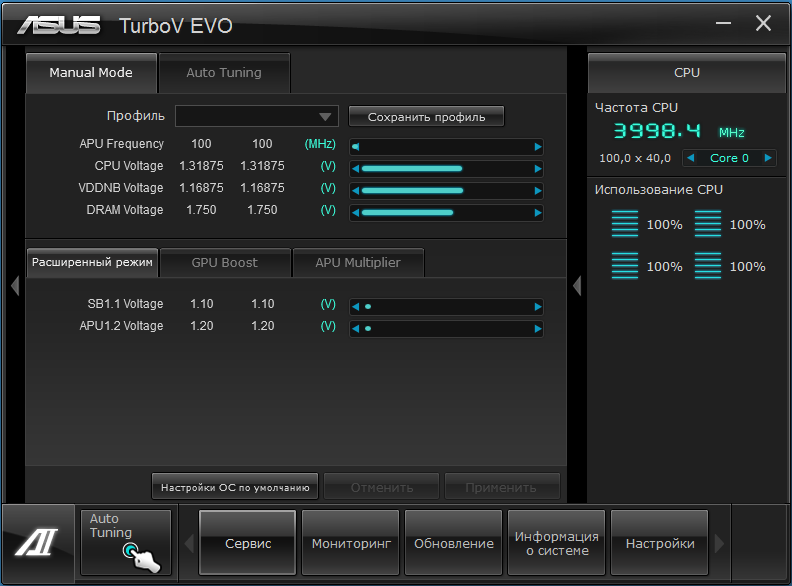Collapse the left panel using its edge arrow

(x=15, y=285)
